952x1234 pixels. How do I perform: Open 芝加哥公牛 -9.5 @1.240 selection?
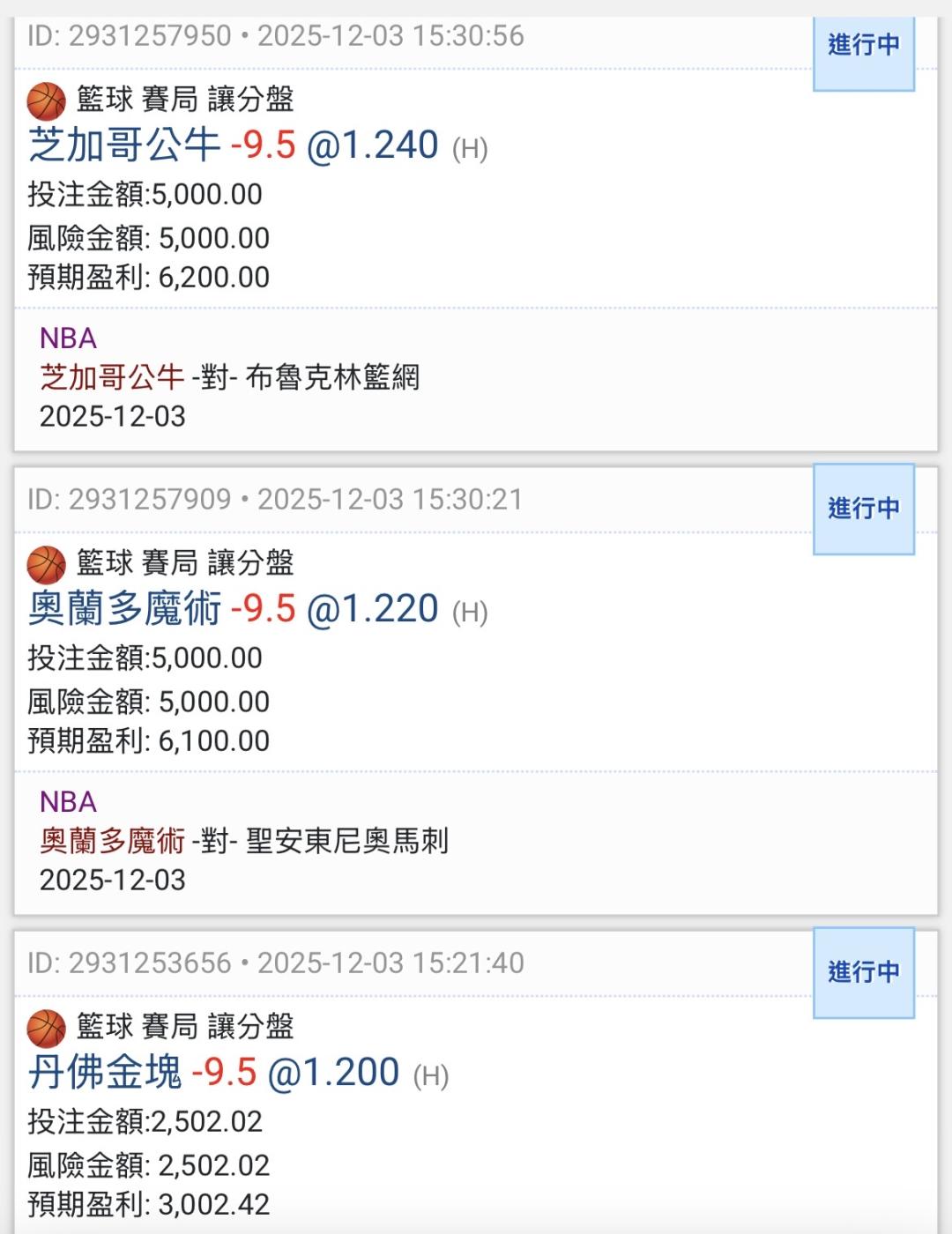pyautogui.click(x=257, y=145)
